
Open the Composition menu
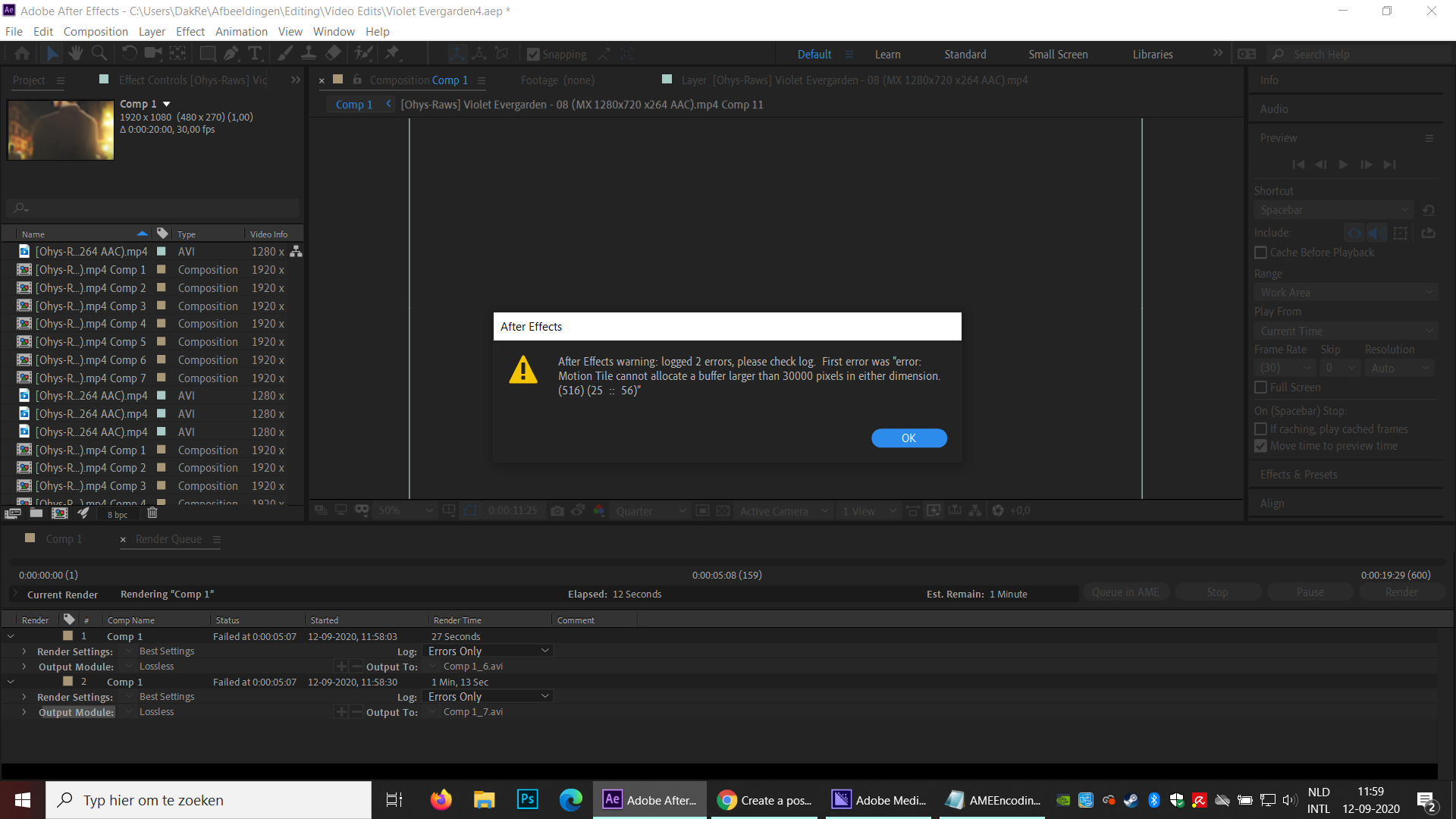[95, 31]
